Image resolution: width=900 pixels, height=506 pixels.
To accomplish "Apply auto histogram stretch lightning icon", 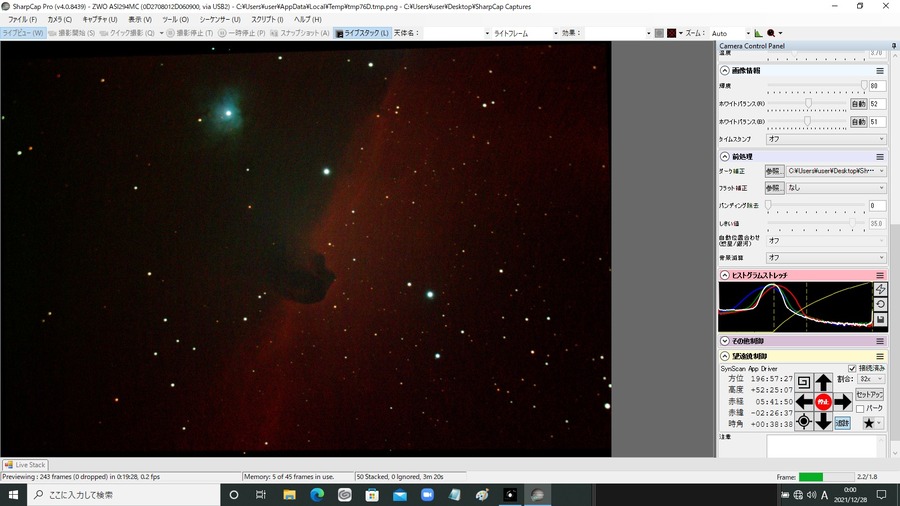I will [x=880, y=289].
